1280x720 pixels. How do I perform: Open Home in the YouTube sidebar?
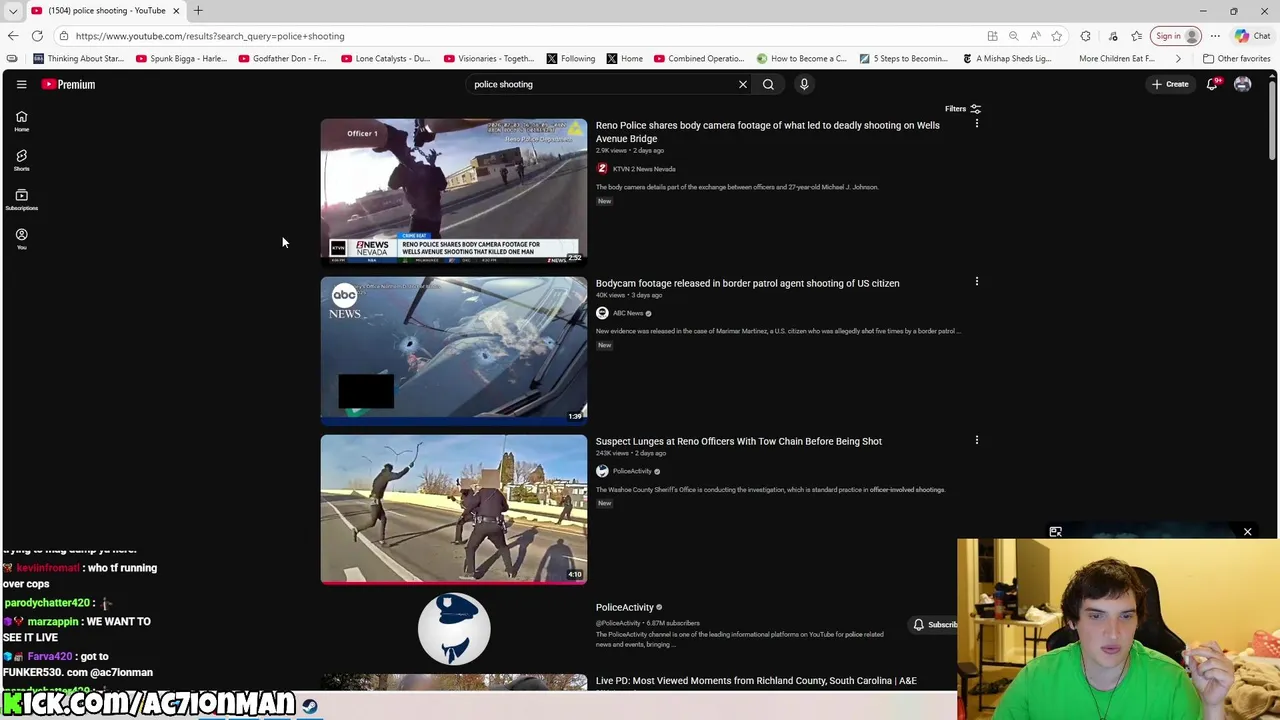(21, 121)
